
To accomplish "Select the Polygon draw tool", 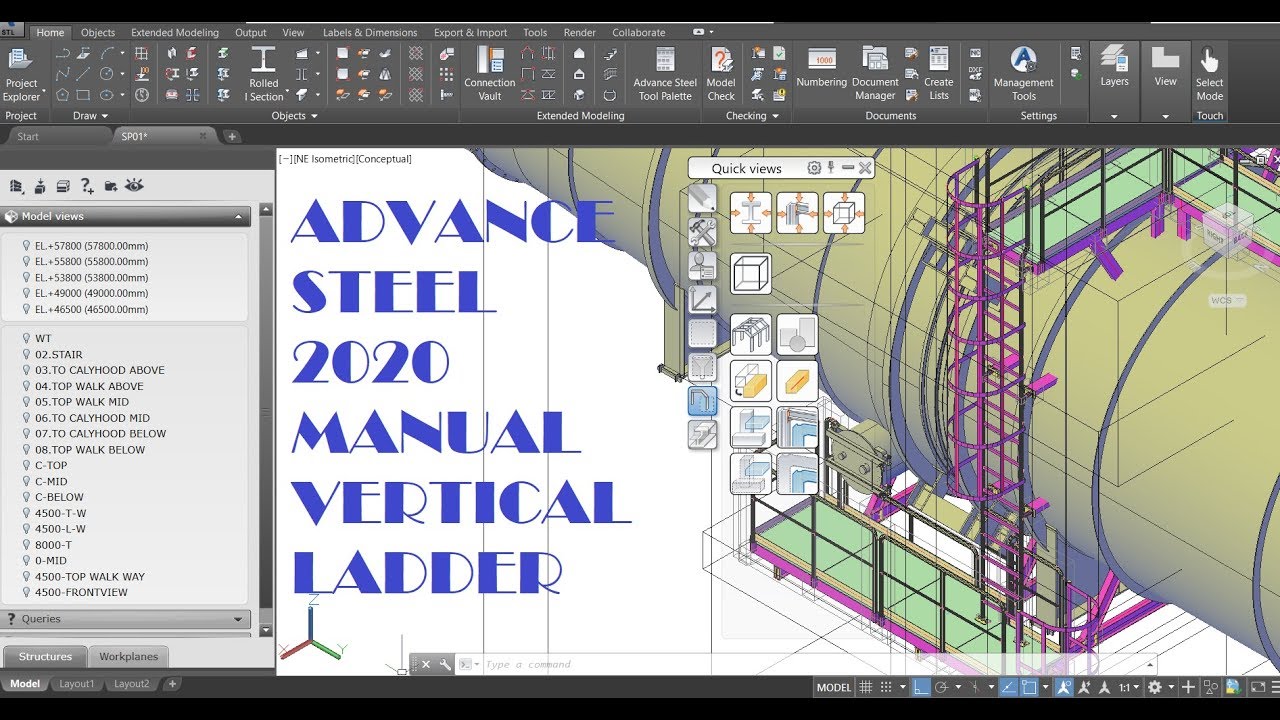I will click(x=62, y=95).
